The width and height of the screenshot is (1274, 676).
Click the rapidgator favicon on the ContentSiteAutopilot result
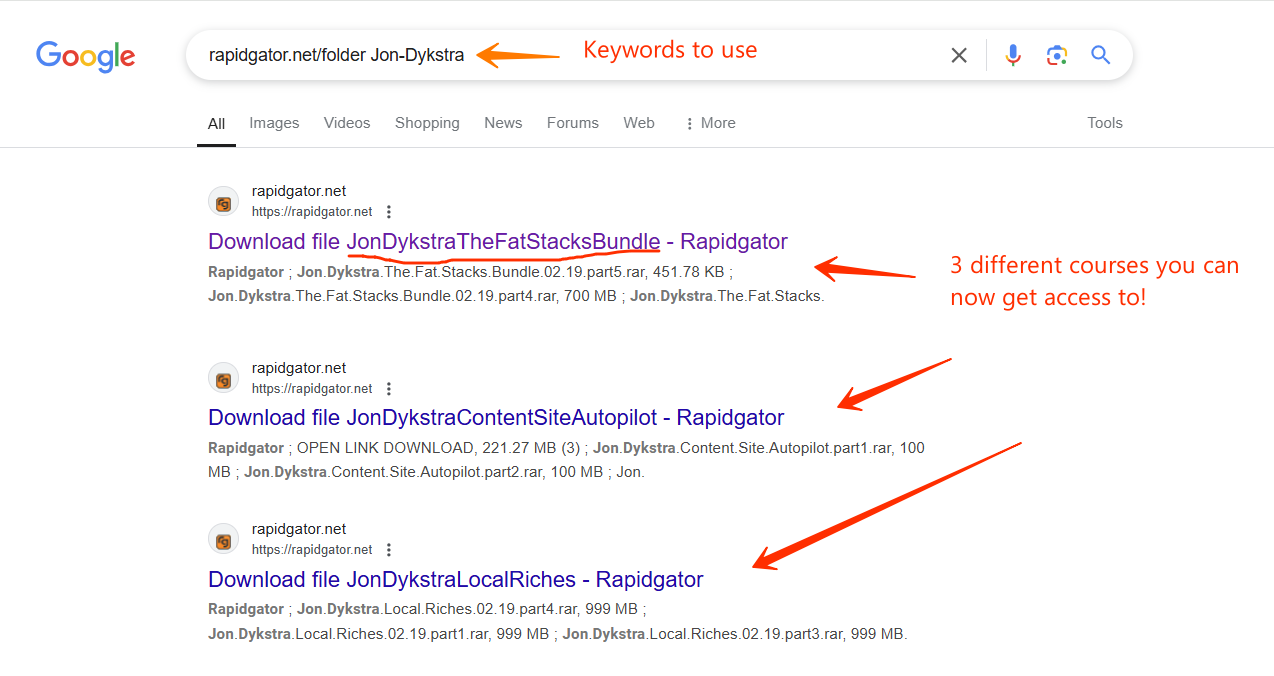coord(224,379)
